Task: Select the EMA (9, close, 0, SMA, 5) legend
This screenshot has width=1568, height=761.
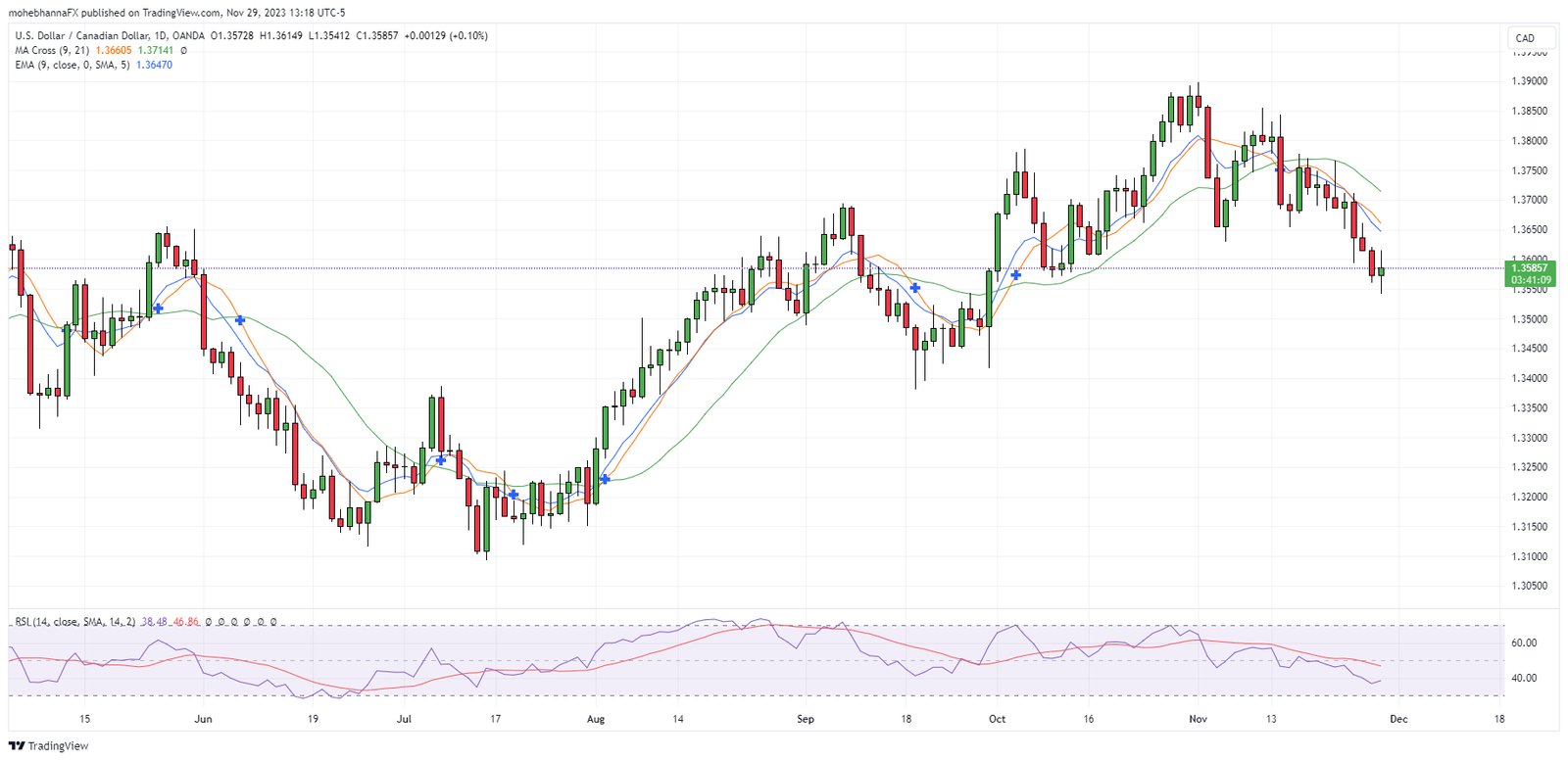Action: 72,65
